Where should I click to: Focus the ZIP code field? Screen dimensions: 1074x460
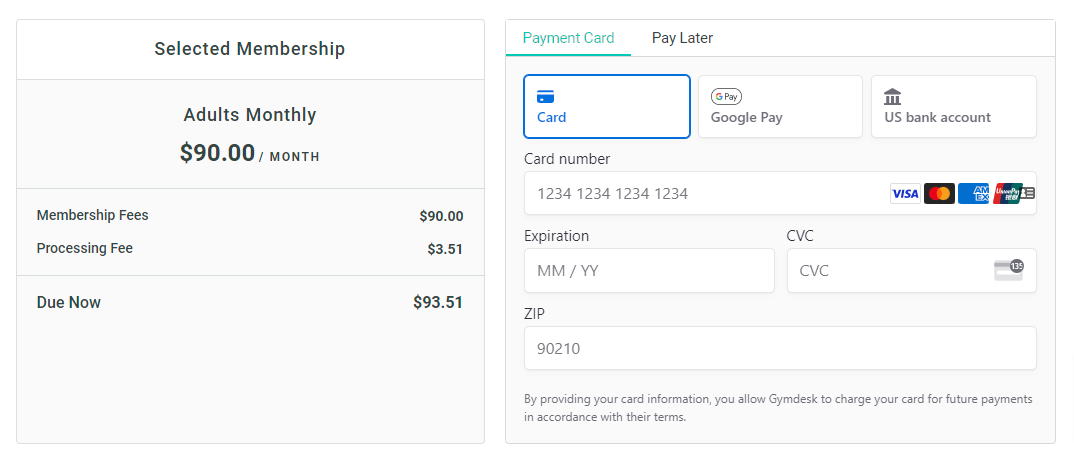(780, 349)
